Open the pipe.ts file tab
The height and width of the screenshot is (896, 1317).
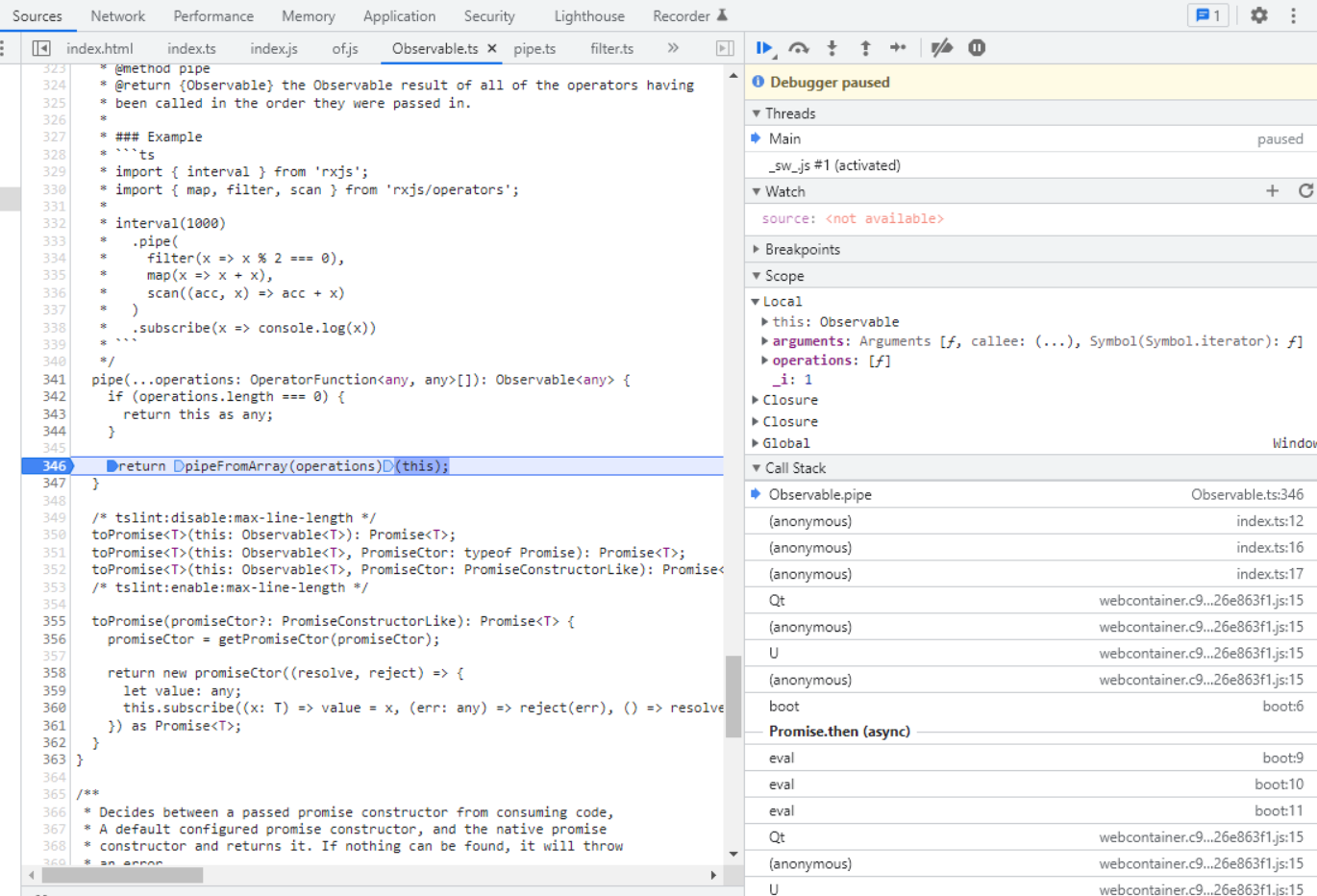(534, 48)
